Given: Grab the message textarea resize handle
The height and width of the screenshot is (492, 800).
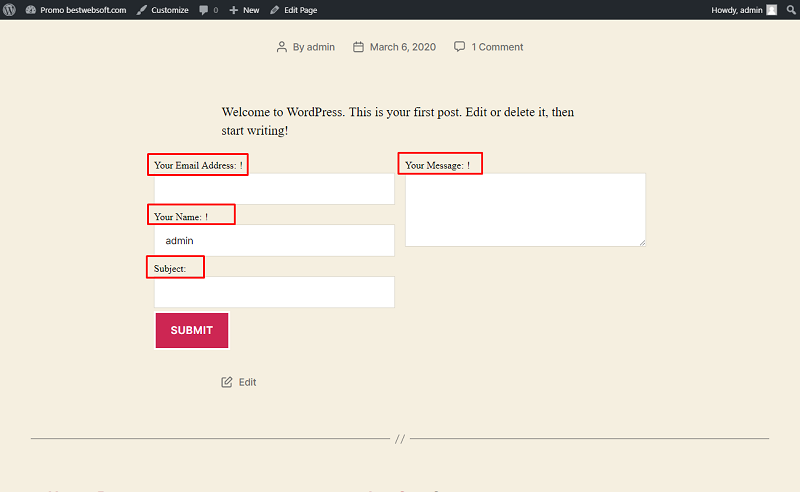Looking at the screenshot, I should tap(642, 243).
